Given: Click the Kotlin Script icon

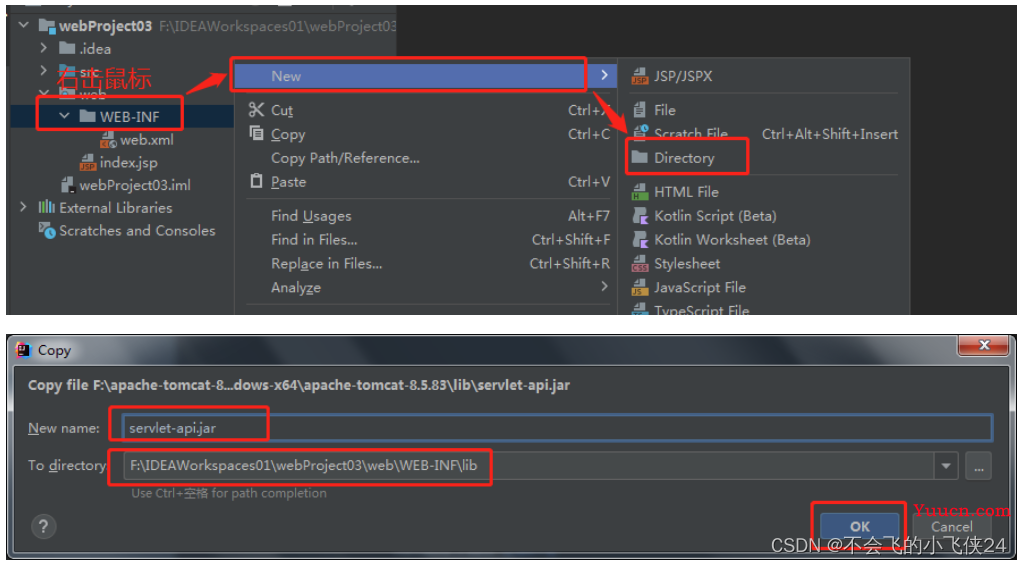Looking at the screenshot, I should coord(639,216).
